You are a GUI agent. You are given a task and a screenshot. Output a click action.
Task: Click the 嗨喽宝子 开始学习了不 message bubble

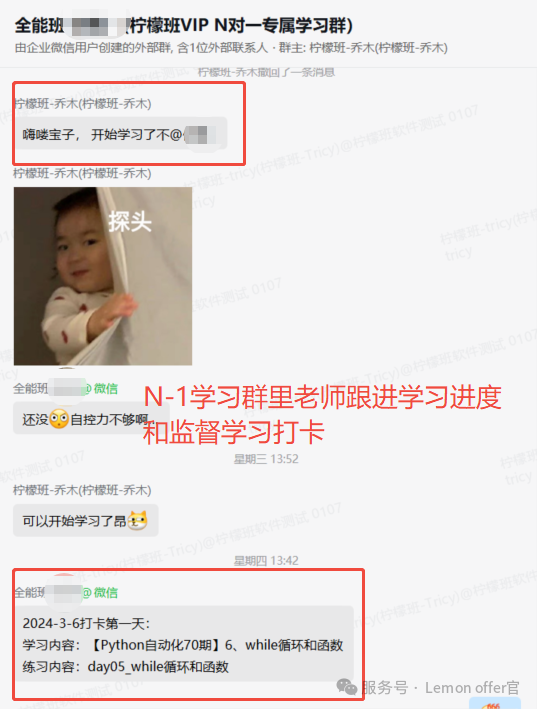click(x=120, y=134)
